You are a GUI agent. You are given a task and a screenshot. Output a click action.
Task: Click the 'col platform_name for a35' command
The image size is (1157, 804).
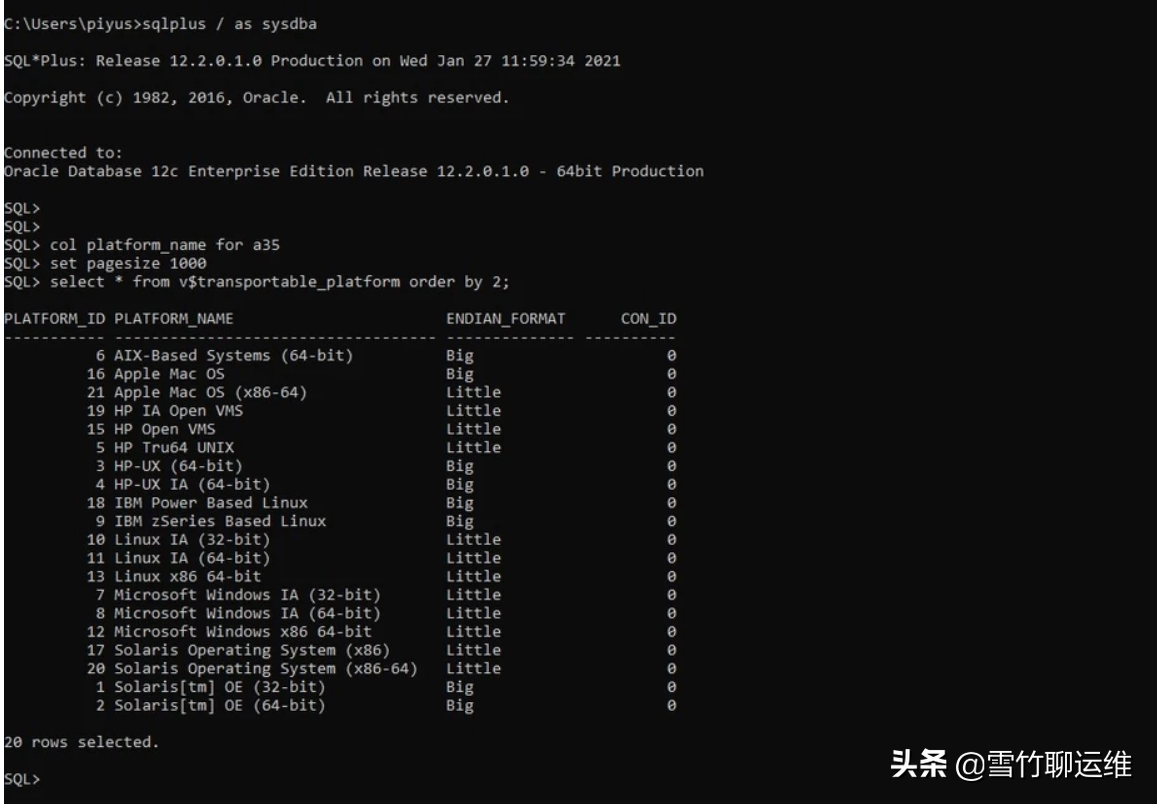(165, 245)
